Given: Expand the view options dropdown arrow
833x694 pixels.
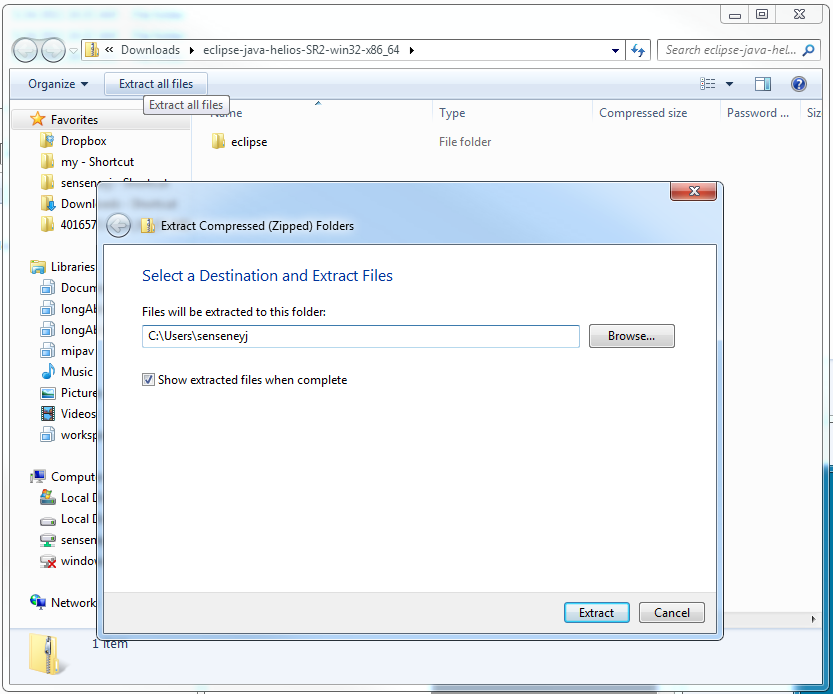Looking at the screenshot, I should tap(729, 84).
